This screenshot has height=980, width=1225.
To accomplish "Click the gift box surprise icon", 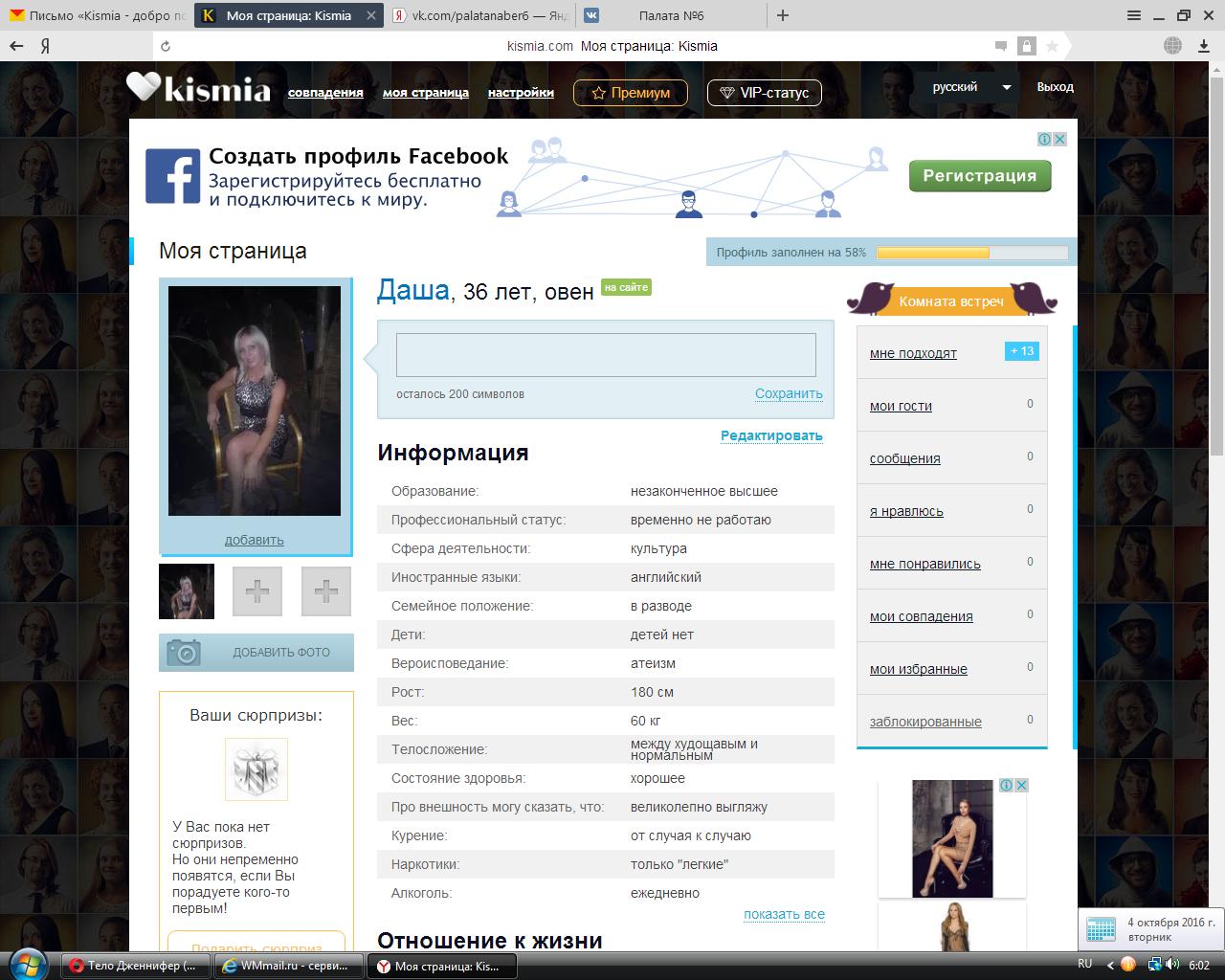I will pos(256,769).
